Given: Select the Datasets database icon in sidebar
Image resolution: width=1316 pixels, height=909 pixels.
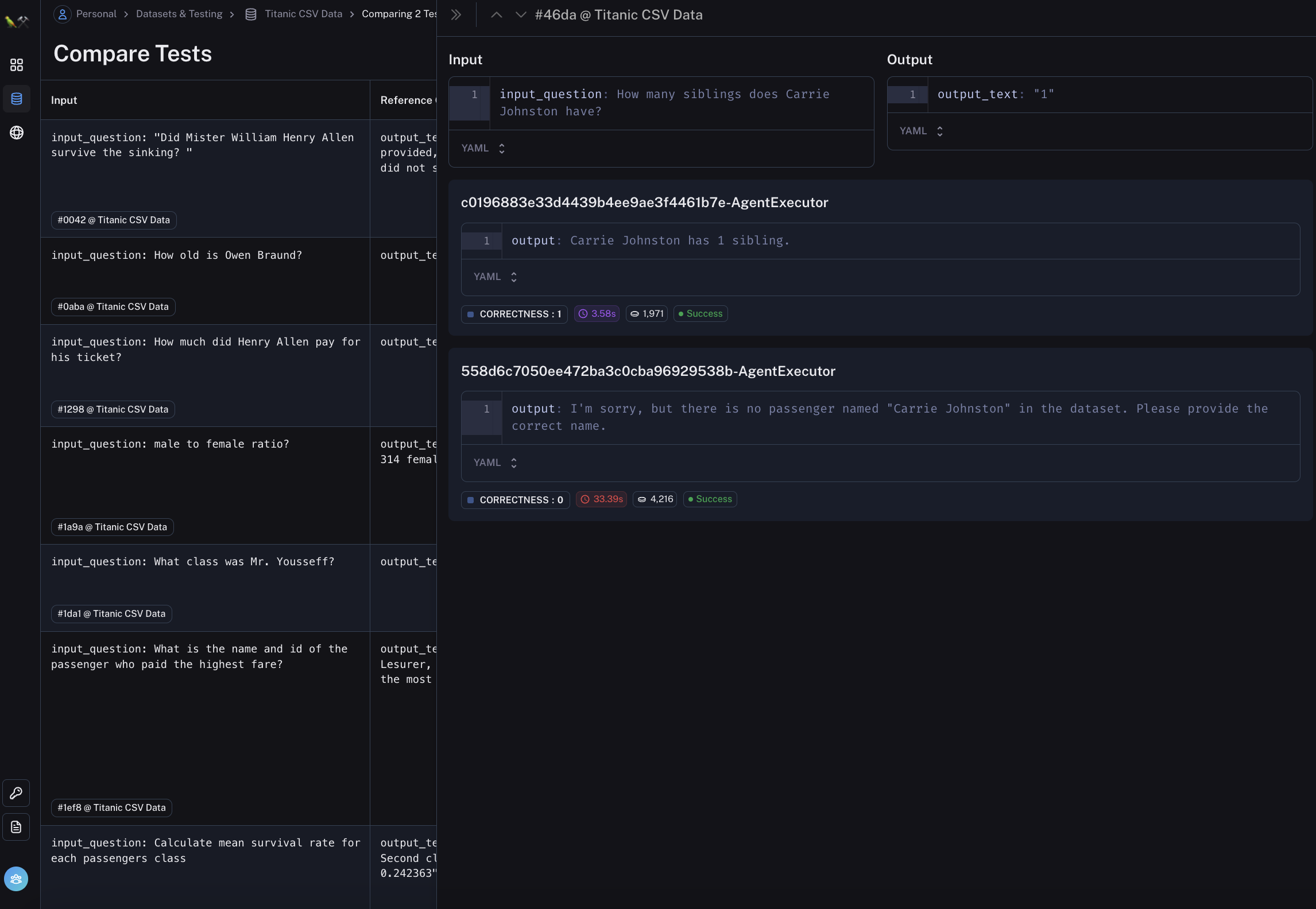Looking at the screenshot, I should point(17,99).
